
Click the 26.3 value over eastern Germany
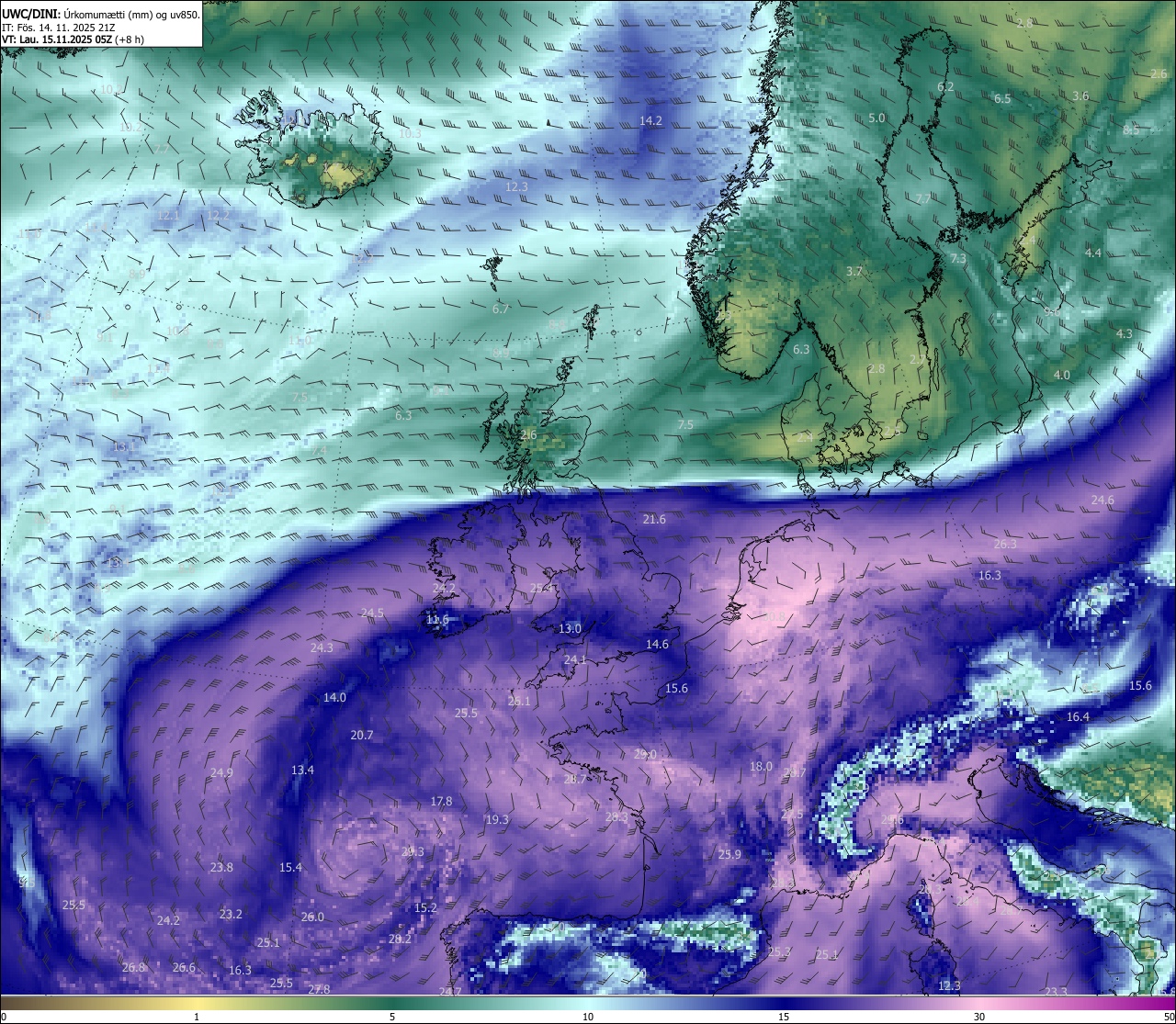(x=1005, y=544)
